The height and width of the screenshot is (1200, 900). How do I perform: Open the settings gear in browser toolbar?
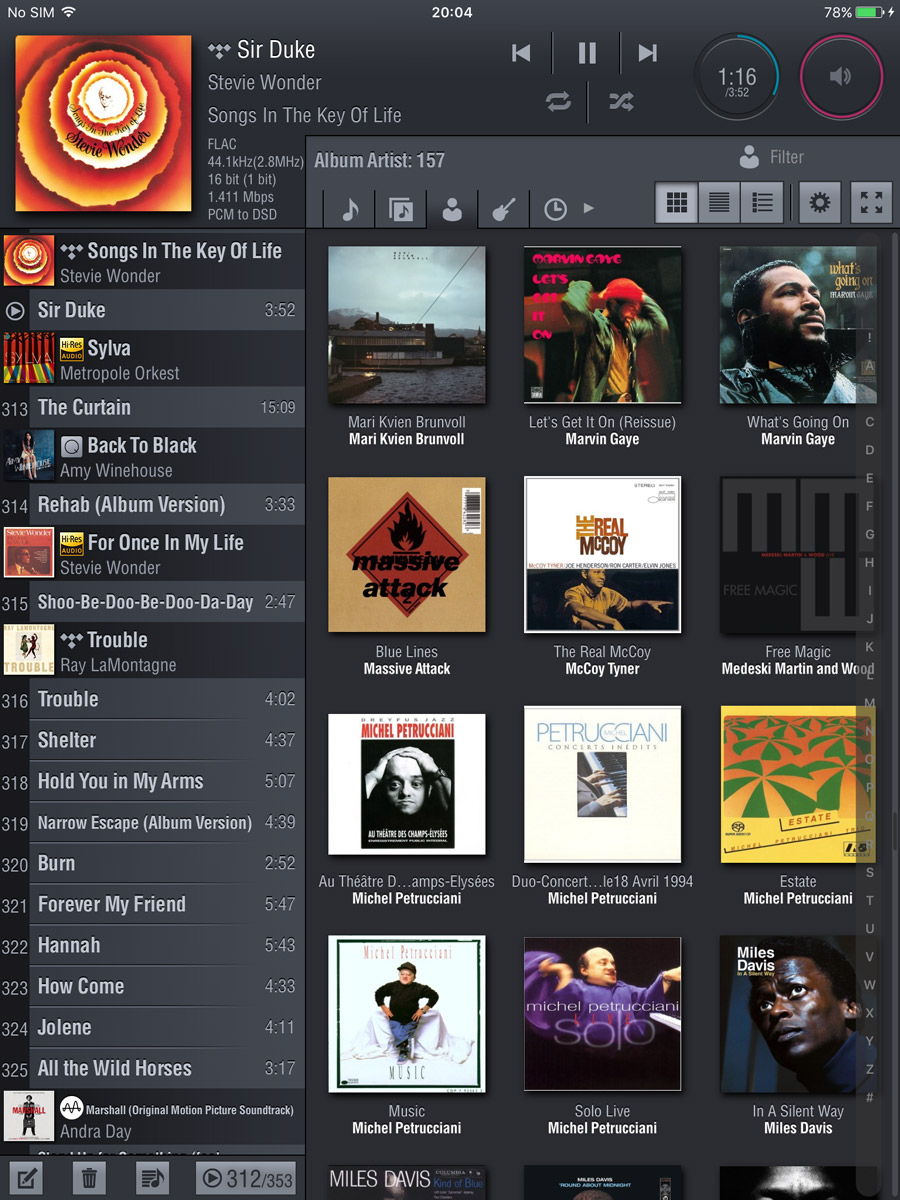(x=820, y=204)
